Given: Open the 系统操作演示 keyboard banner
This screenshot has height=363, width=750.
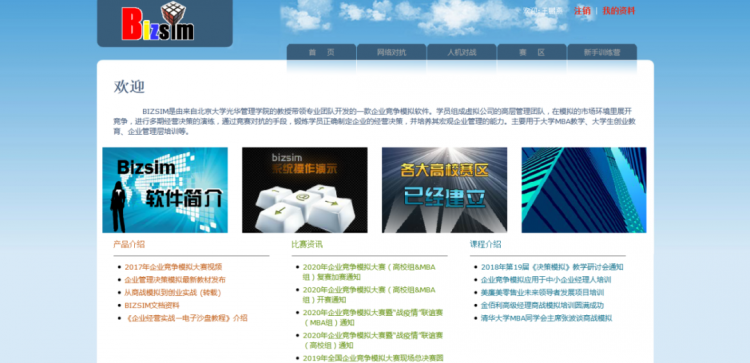Looking at the screenshot, I should [x=305, y=190].
